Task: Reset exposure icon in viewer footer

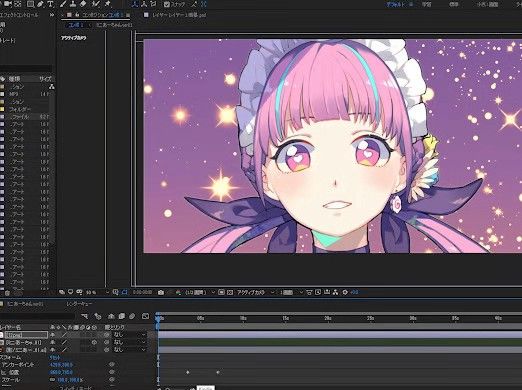Action: pos(345,292)
